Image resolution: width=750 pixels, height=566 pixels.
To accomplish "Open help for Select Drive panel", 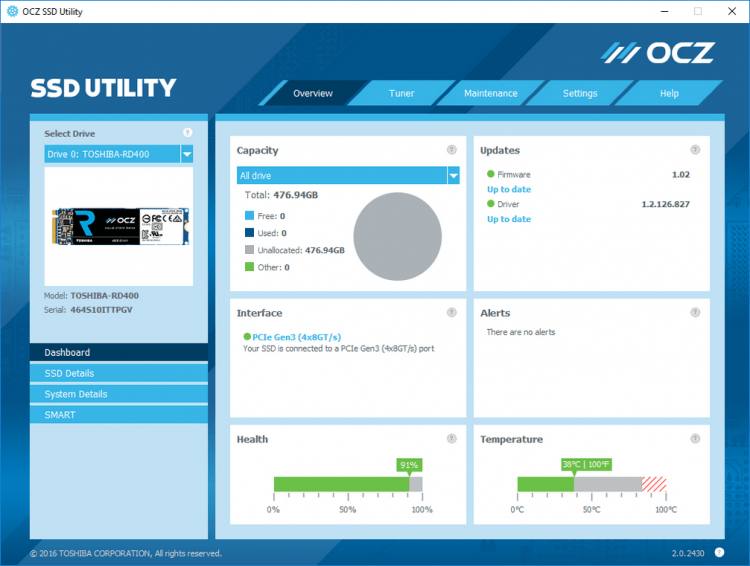I will [x=188, y=133].
